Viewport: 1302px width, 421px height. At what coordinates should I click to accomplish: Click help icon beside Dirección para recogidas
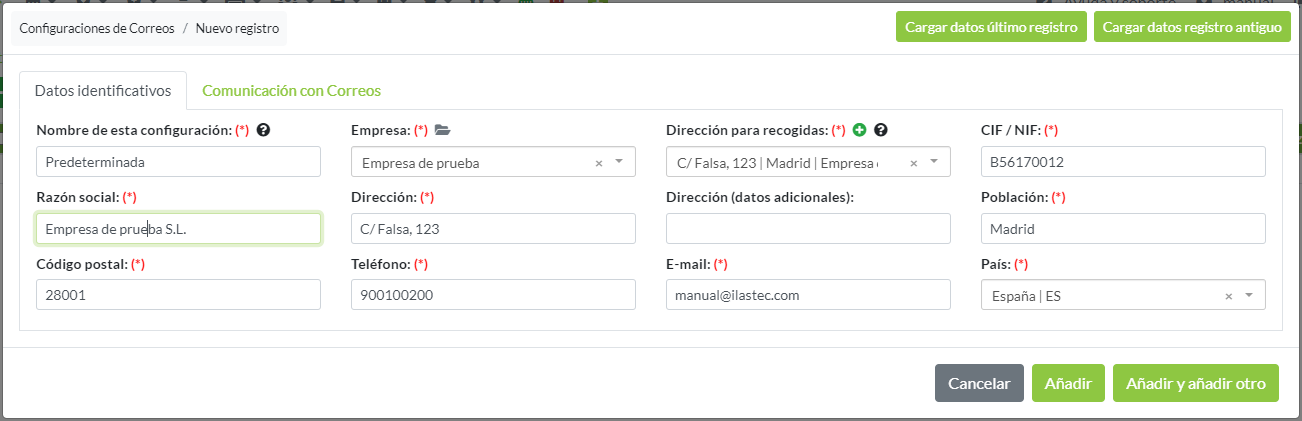click(881, 130)
